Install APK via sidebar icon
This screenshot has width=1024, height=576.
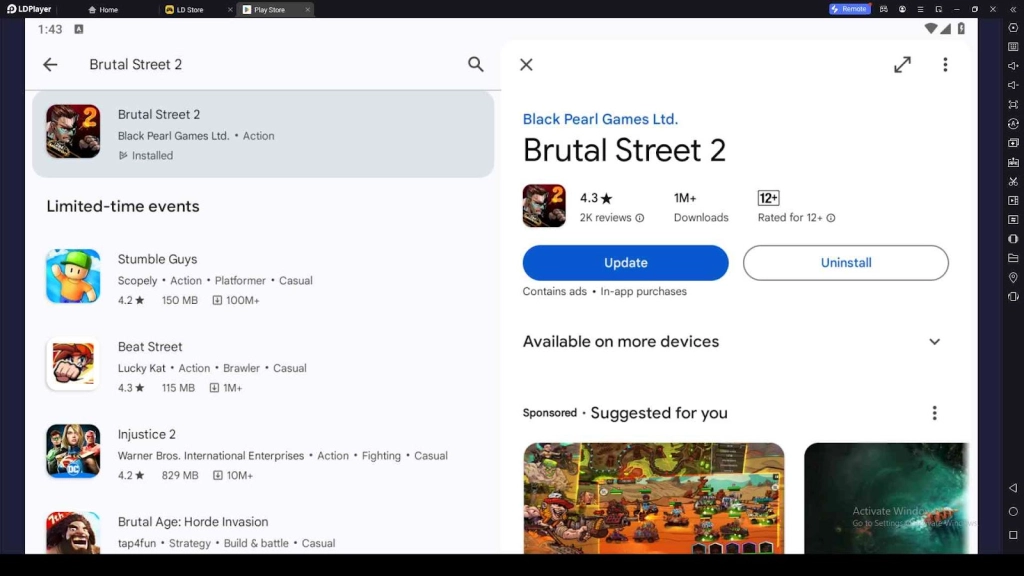tap(1013, 162)
